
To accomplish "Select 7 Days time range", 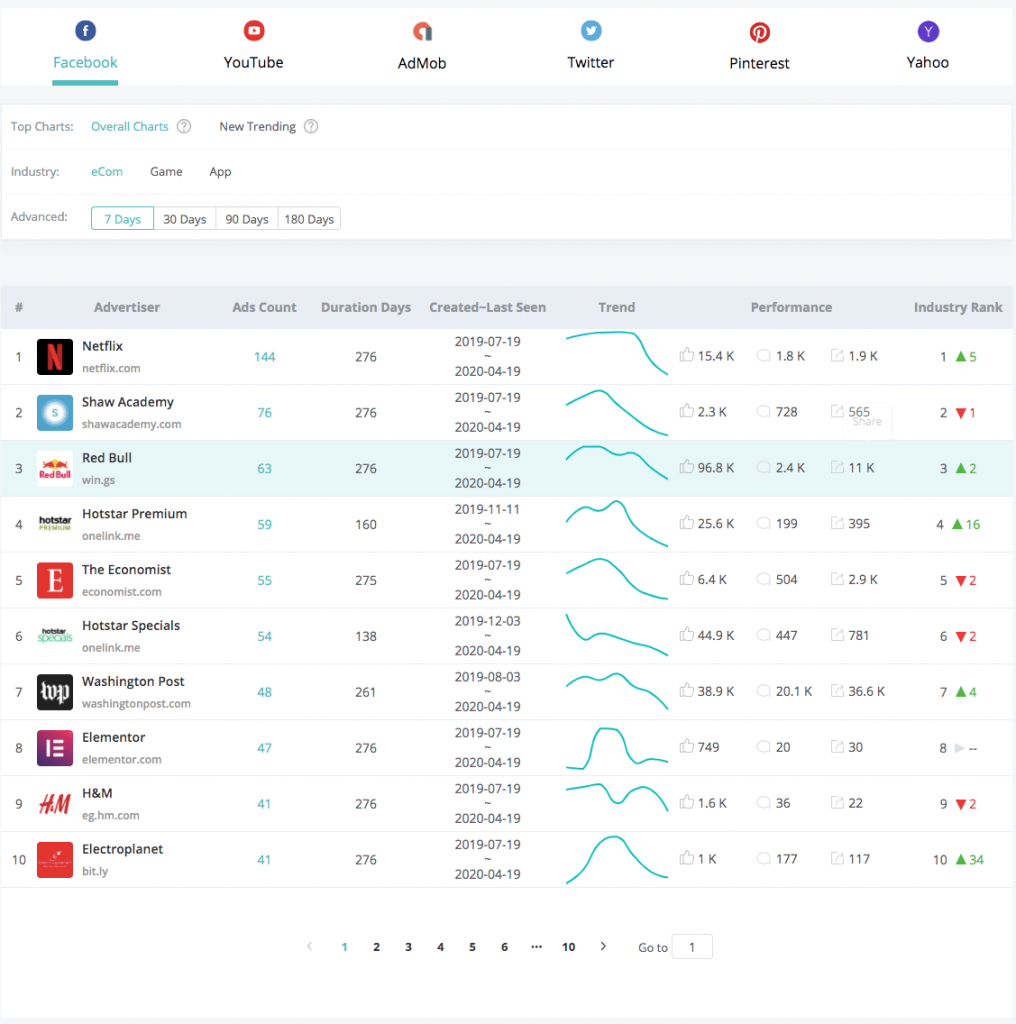I will pos(122,219).
